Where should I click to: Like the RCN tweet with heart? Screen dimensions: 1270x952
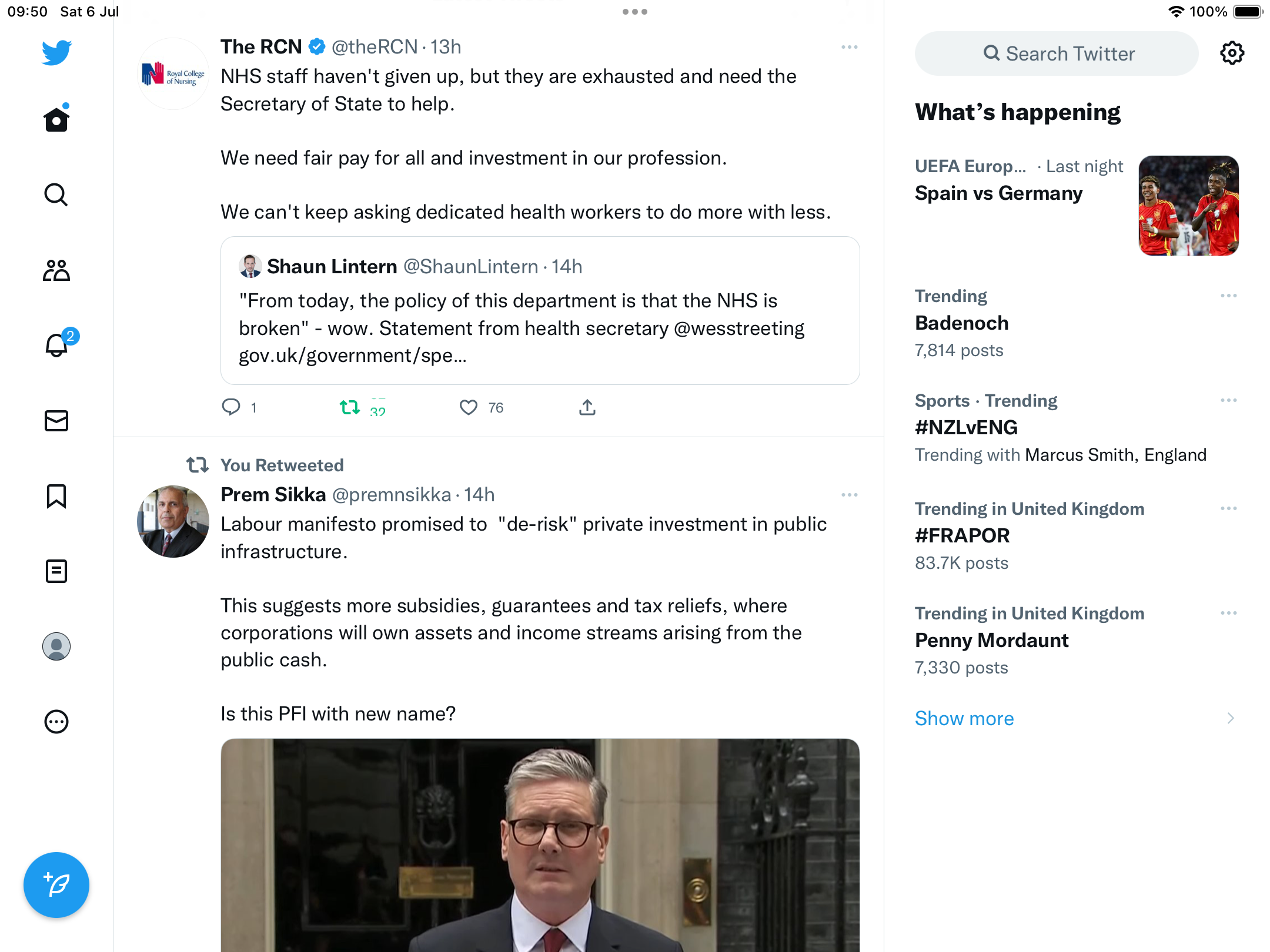(x=469, y=407)
